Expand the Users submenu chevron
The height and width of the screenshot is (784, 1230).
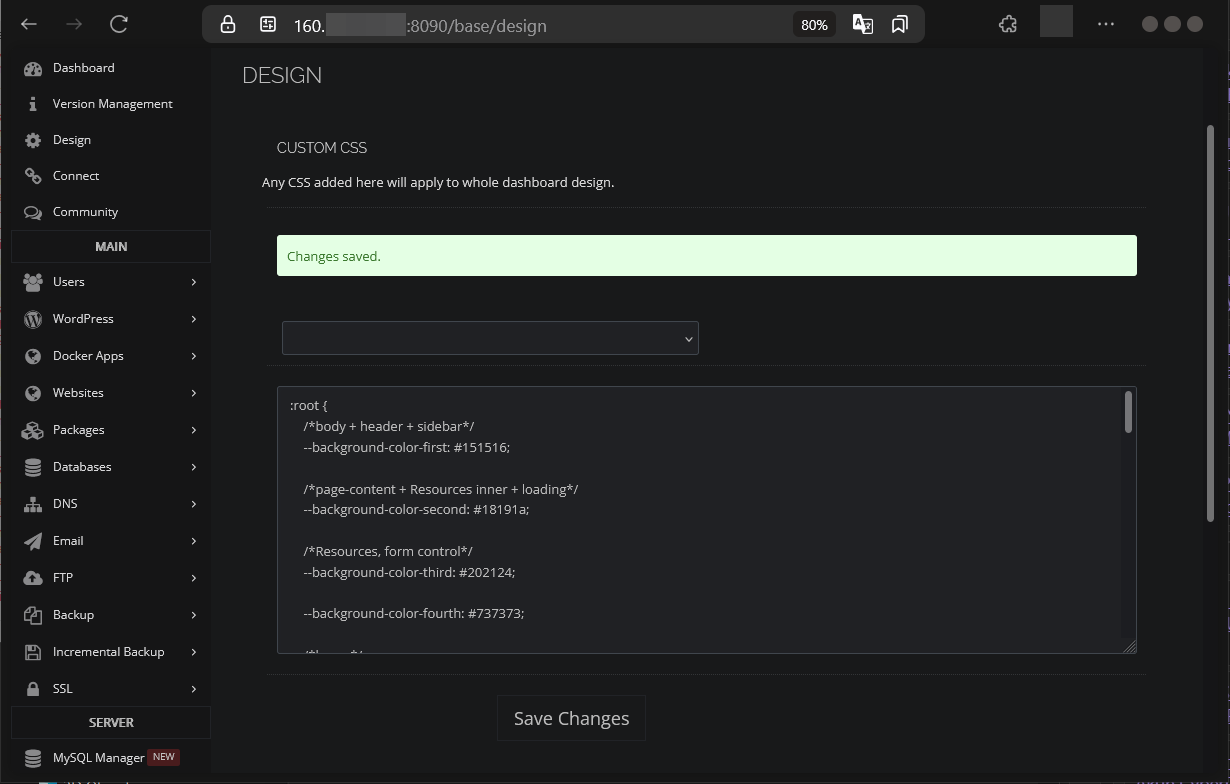click(194, 282)
